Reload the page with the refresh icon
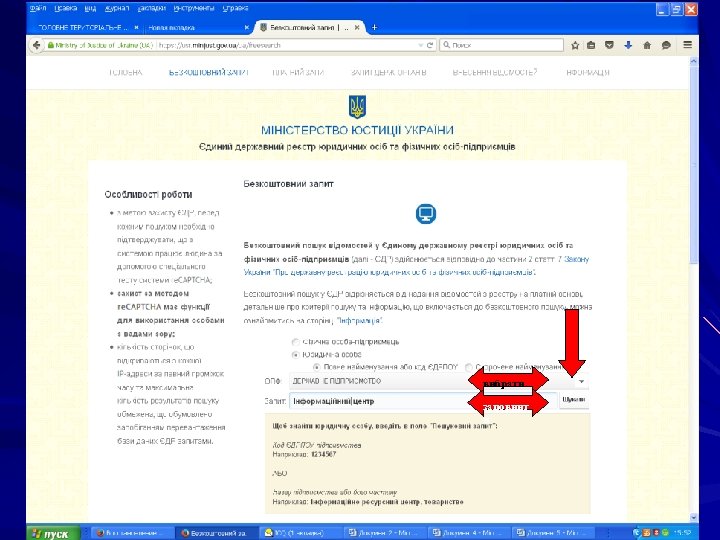This screenshot has height=540, width=720. (x=430, y=45)
